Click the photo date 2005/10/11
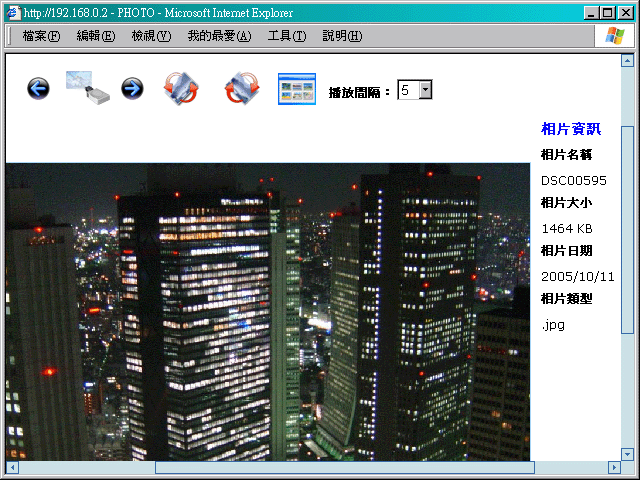The height and width of the screenshot is (480, 640). coord(578,277)
